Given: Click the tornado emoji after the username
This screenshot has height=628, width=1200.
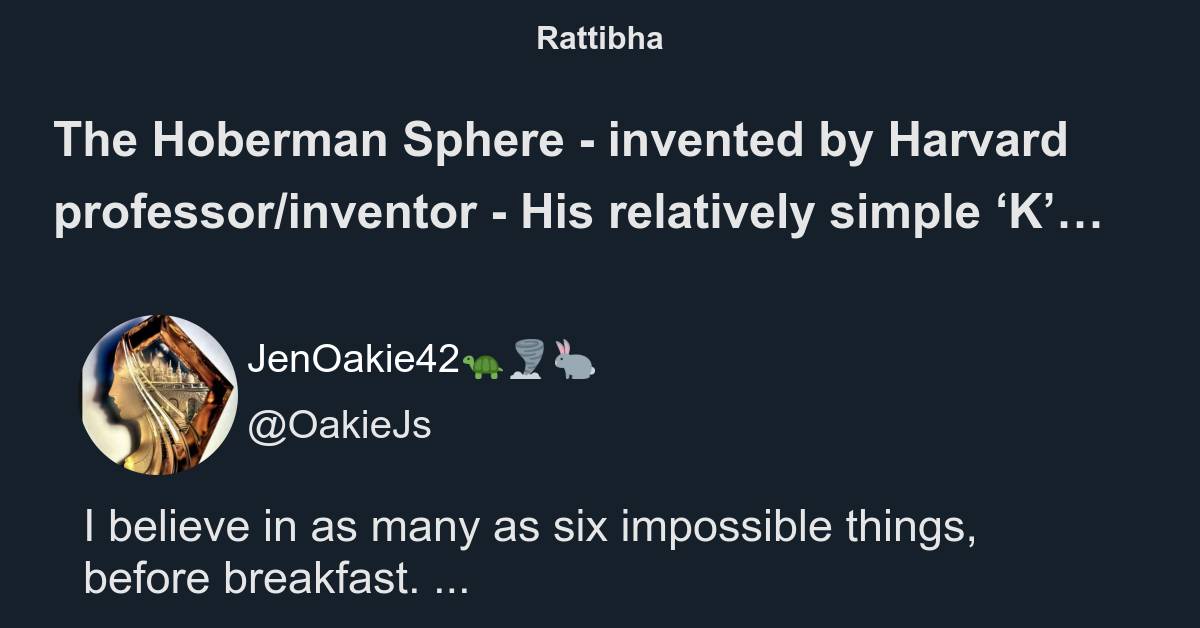Looking at the screenshot, I should 526,360.
